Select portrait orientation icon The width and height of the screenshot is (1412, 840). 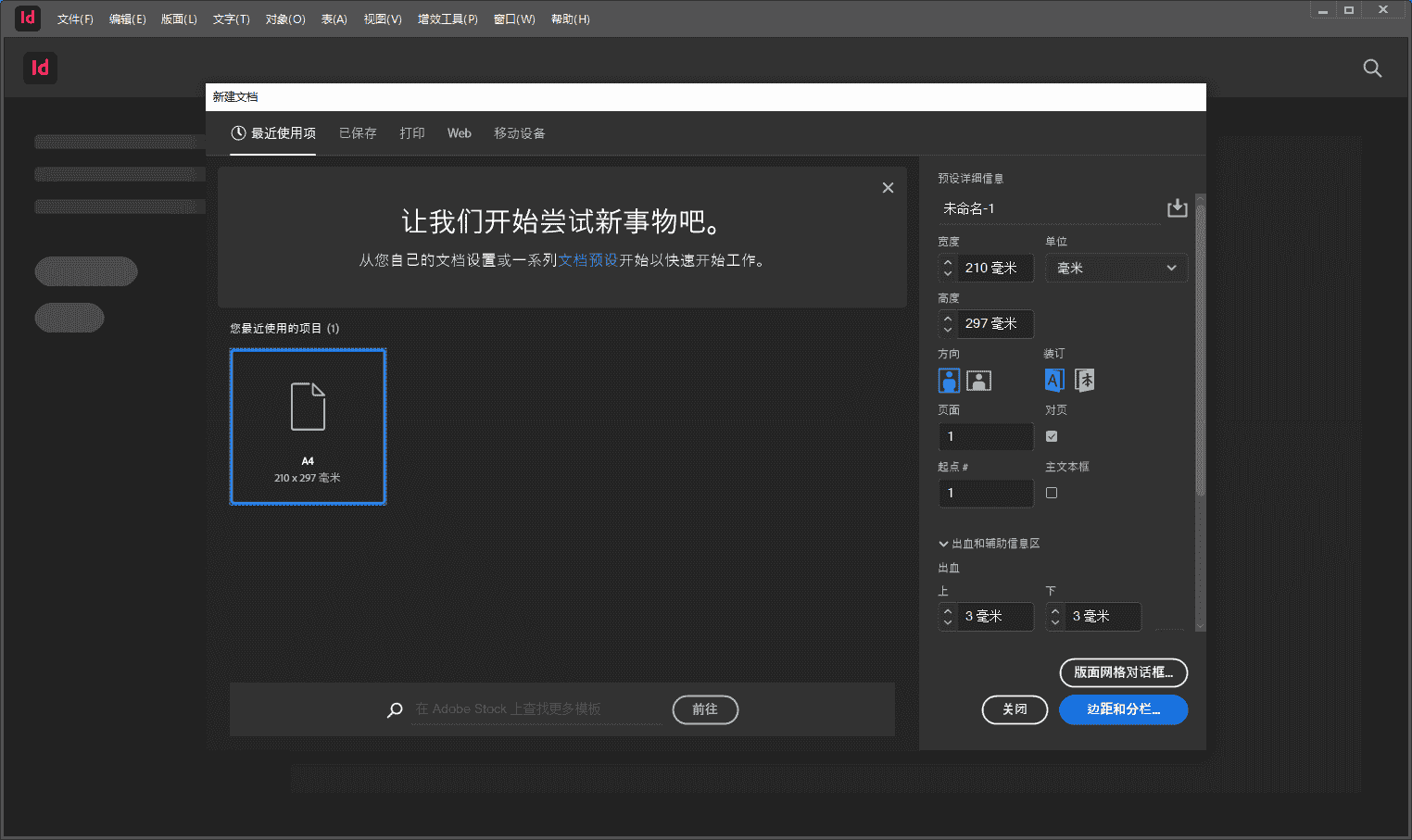pos(949,381)
